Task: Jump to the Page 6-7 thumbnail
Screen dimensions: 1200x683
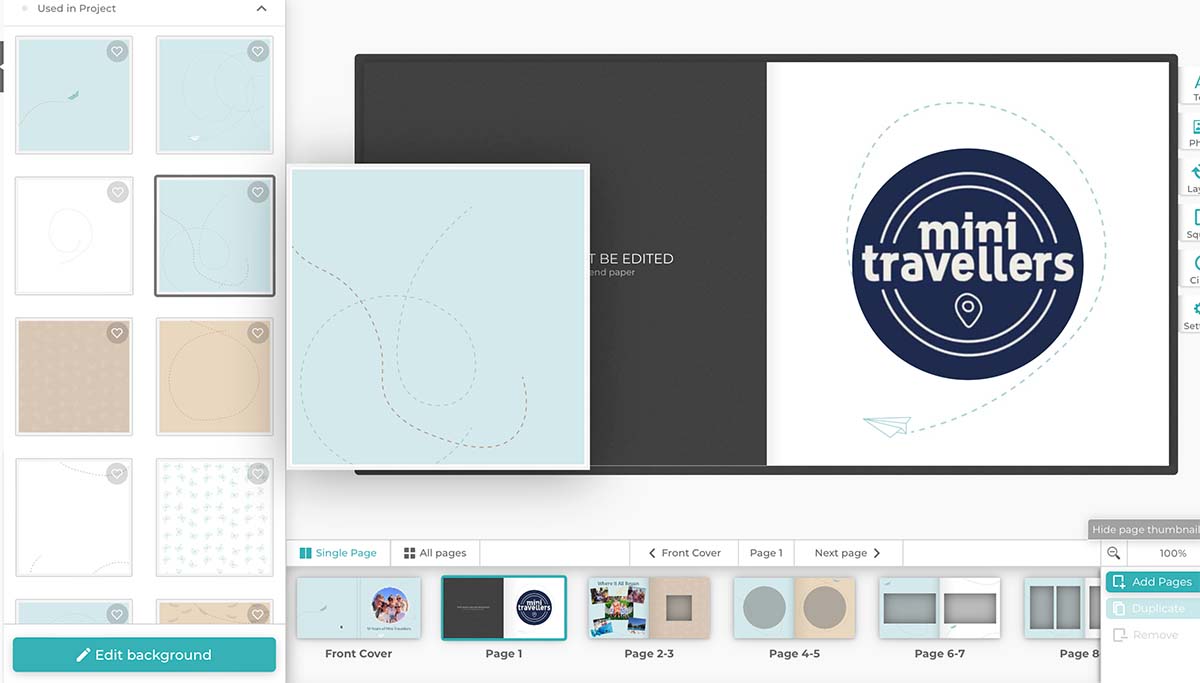Action: coord(939,607)
